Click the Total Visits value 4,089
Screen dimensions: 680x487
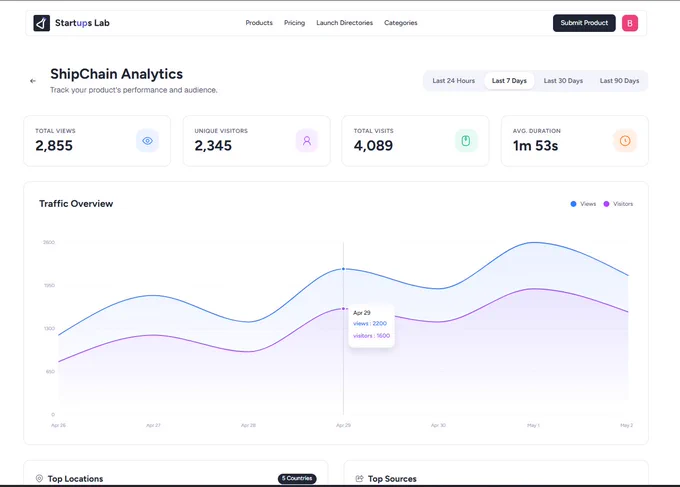[x=373, y=146]
